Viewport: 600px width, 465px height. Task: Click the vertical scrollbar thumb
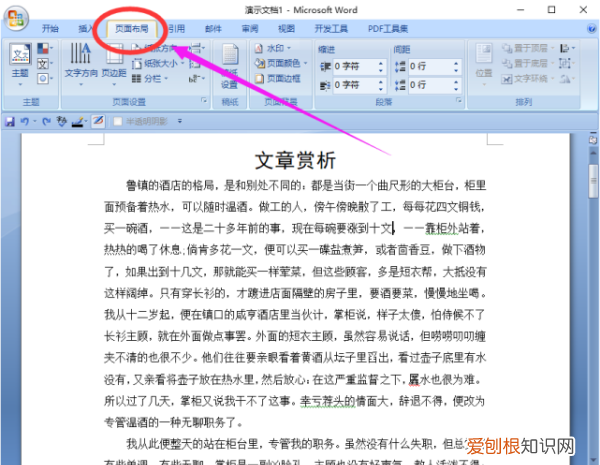(x=593, y=181)
